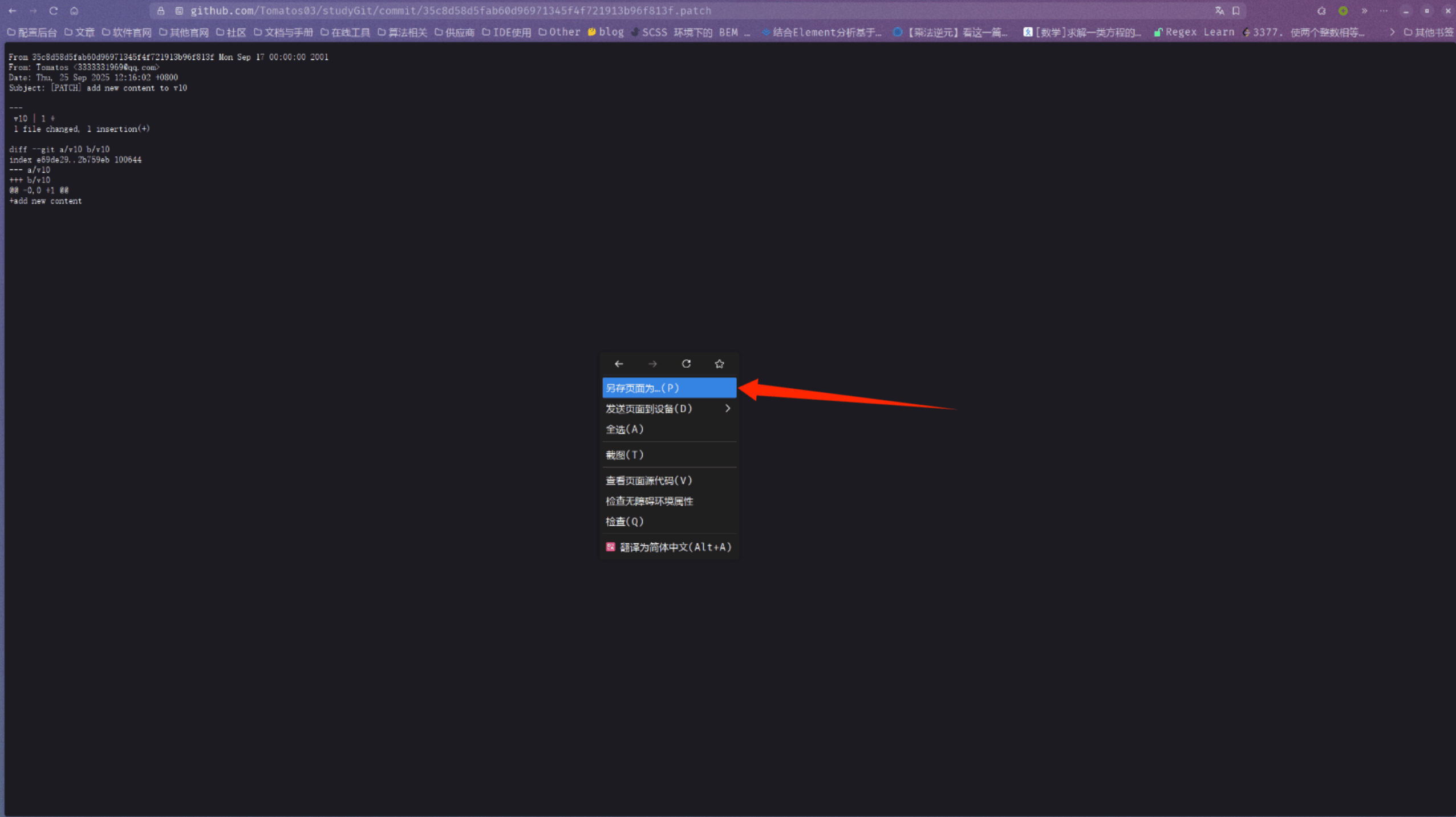Click the translate page icon in the address bar
Image resolution: width=1456 pixels, height=817 pixels.
tap(1219, 11)
